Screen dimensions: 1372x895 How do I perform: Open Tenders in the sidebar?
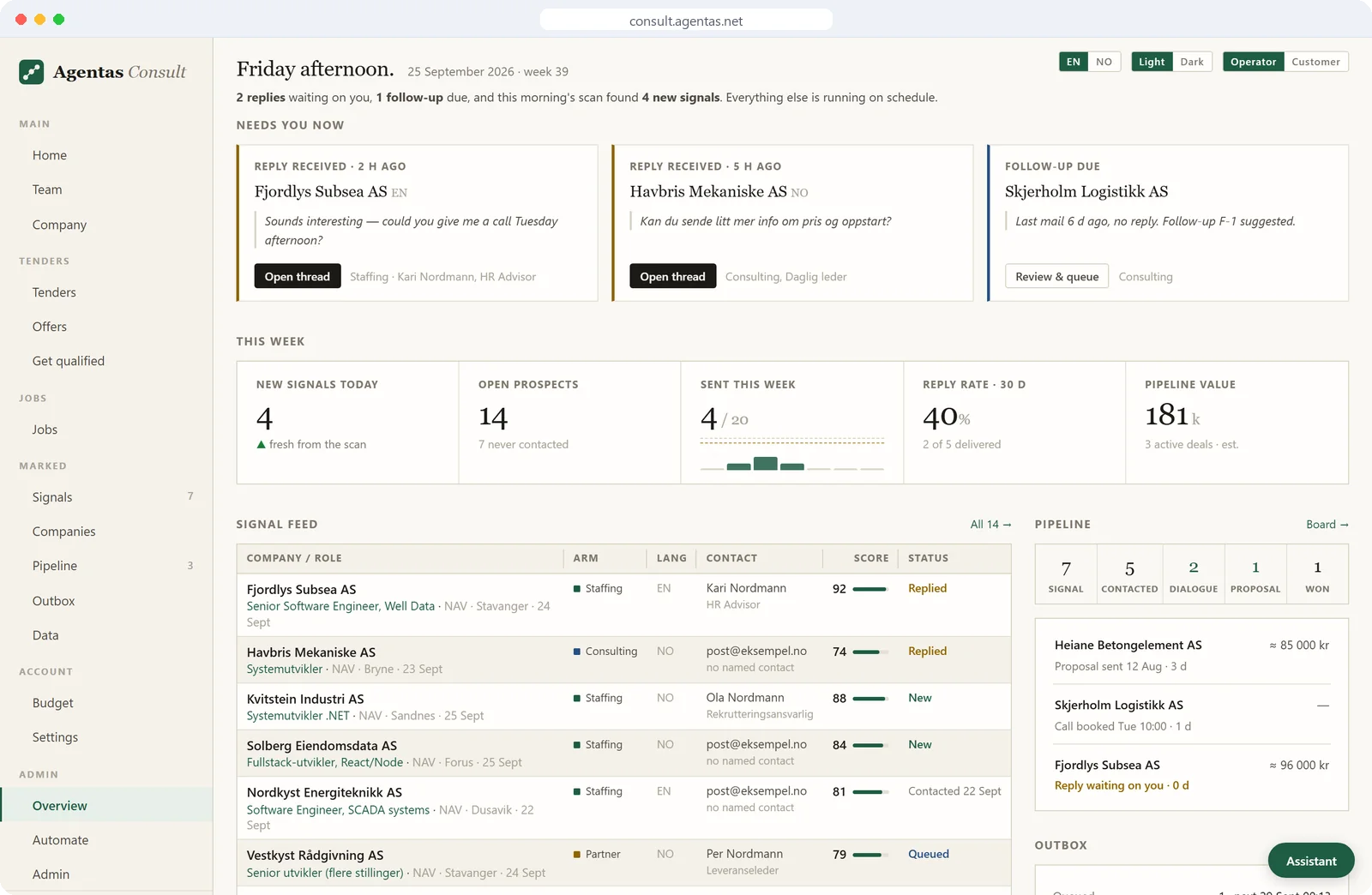point(106,292)
